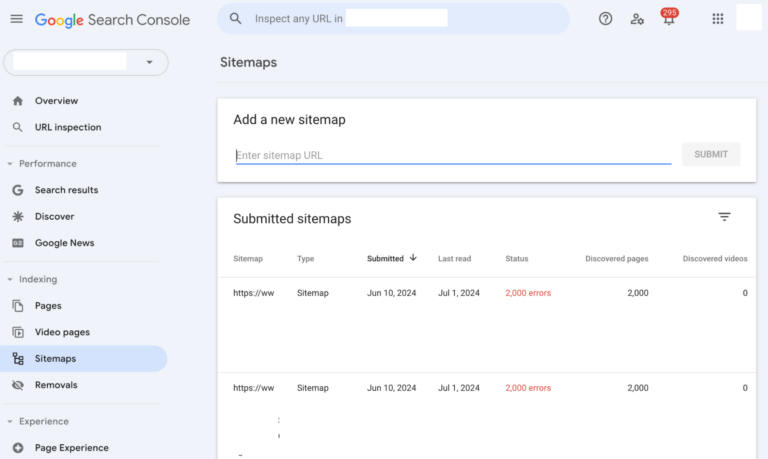Viewport: 768px width, 459px height.
Task: Click the Sitemaps tree icon
Action: pos(18,359)
